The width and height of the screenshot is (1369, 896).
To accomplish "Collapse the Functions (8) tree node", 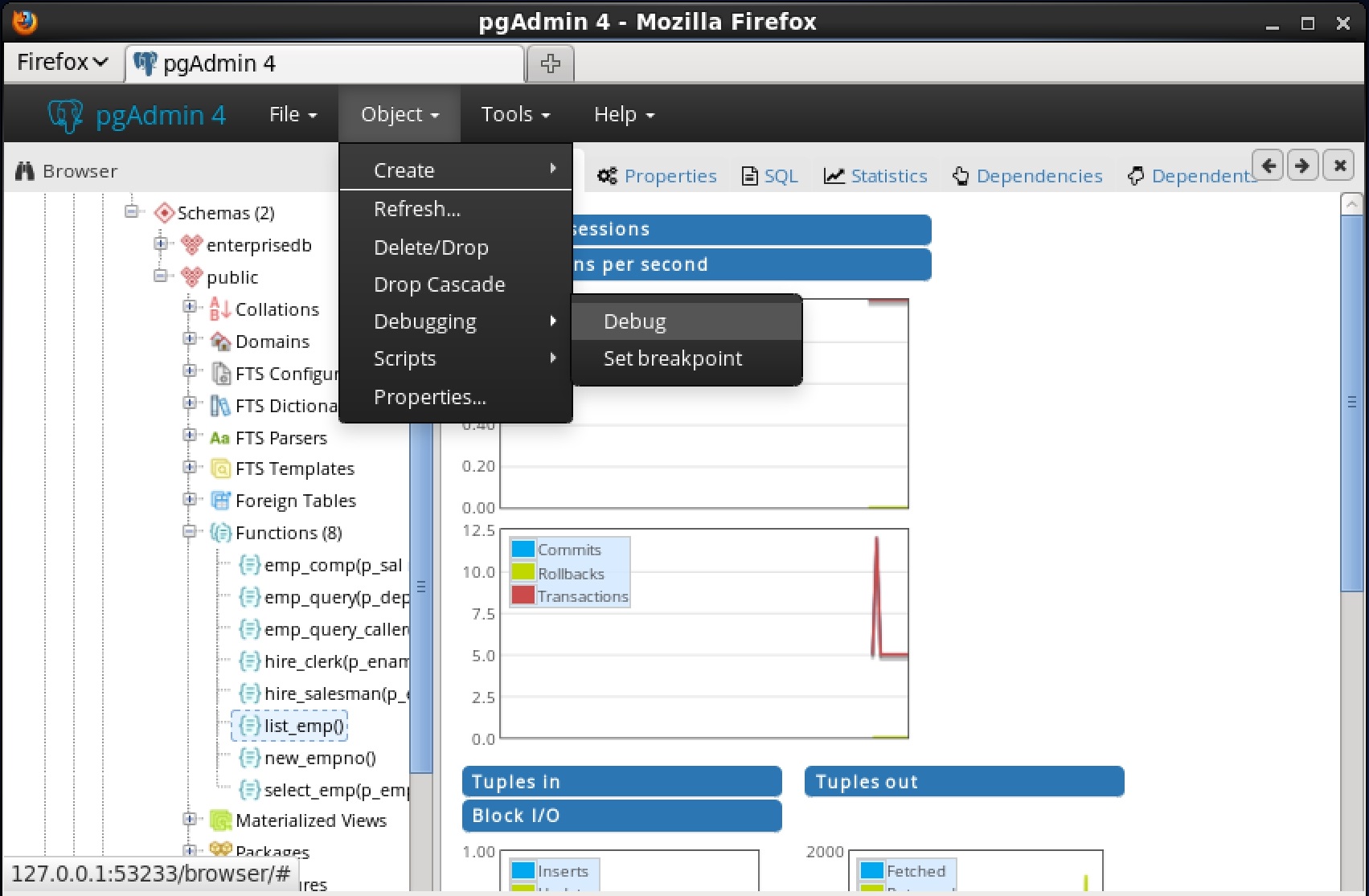I will tap(190, 531).
